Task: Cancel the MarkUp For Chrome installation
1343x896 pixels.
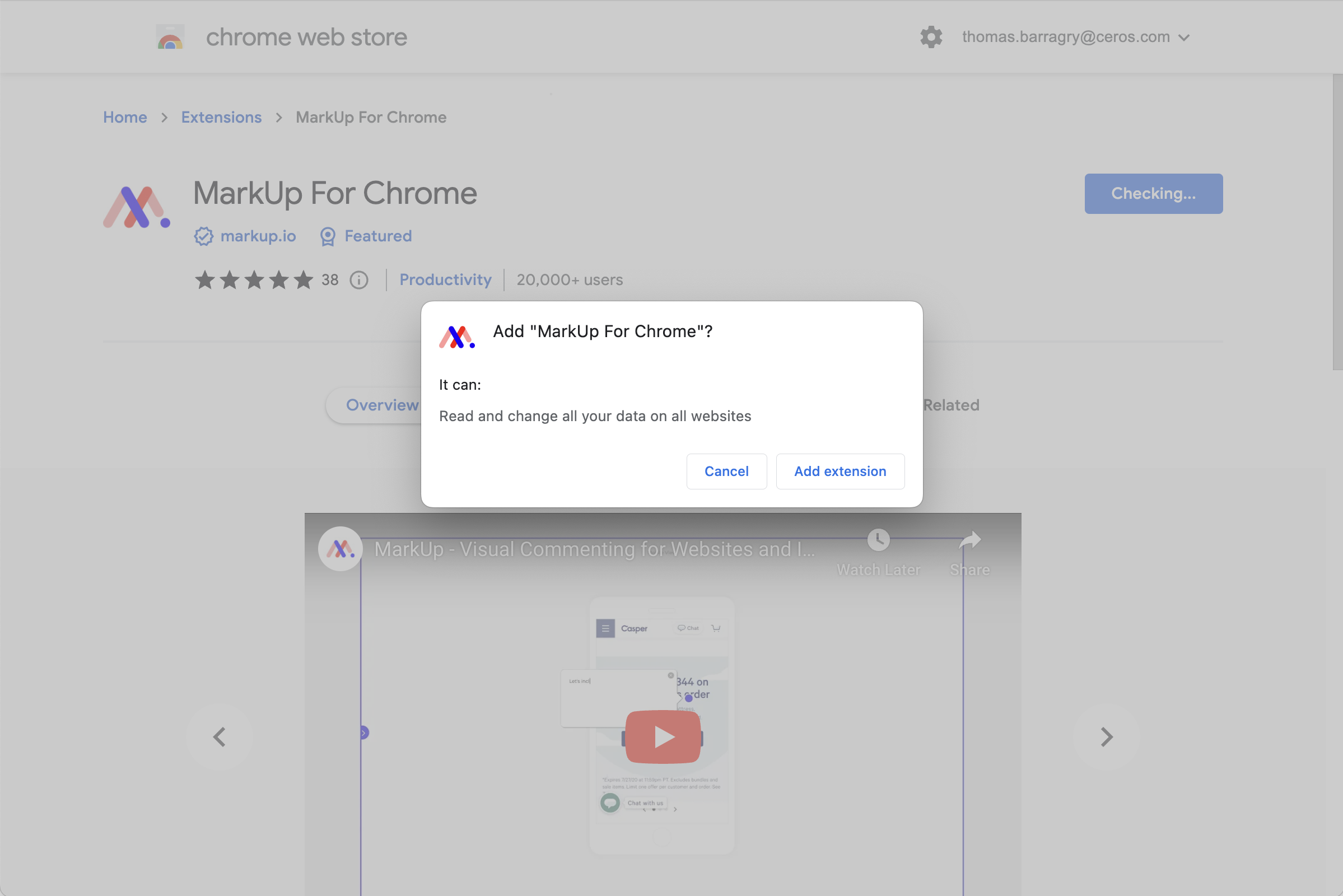Action: click(727, 471)
